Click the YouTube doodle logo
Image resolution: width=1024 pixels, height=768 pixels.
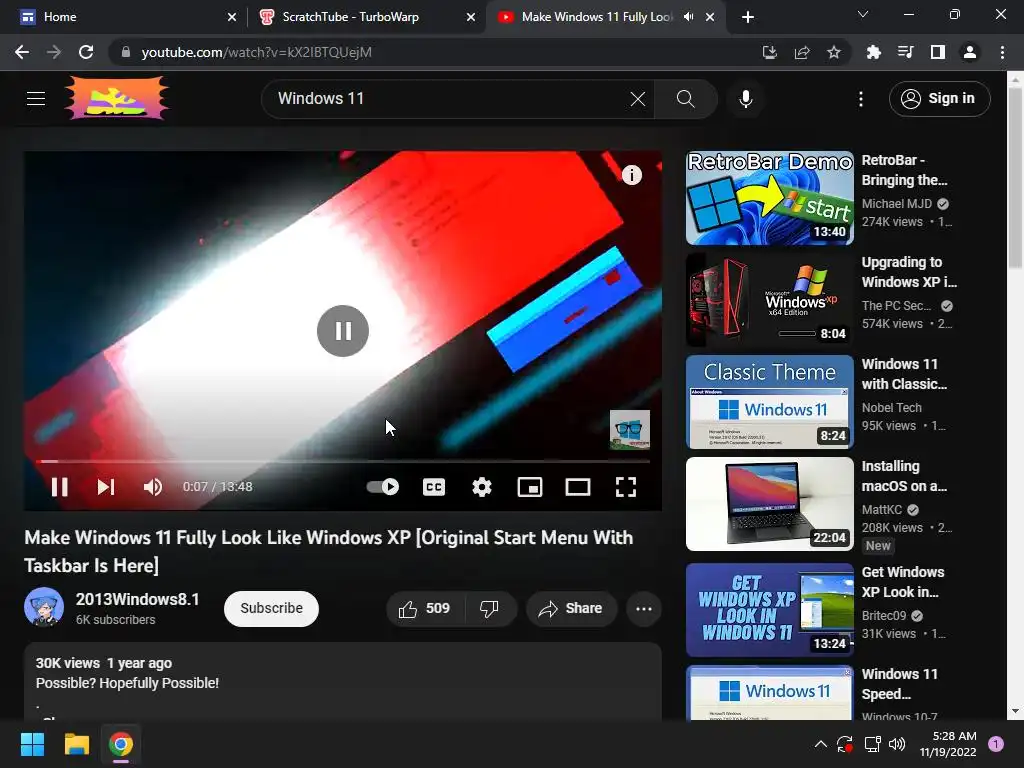pos(116,99)
